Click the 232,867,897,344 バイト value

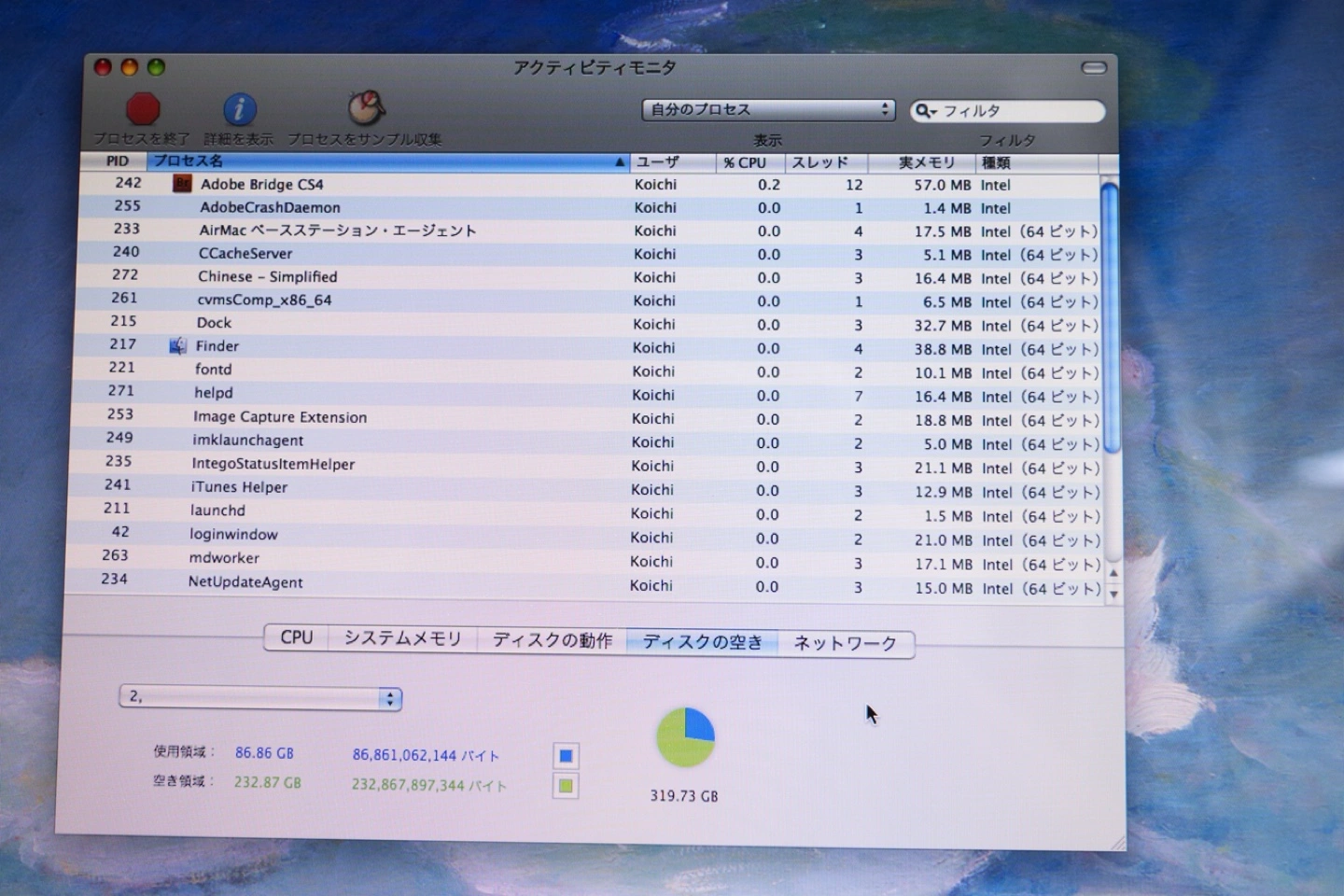428,785
